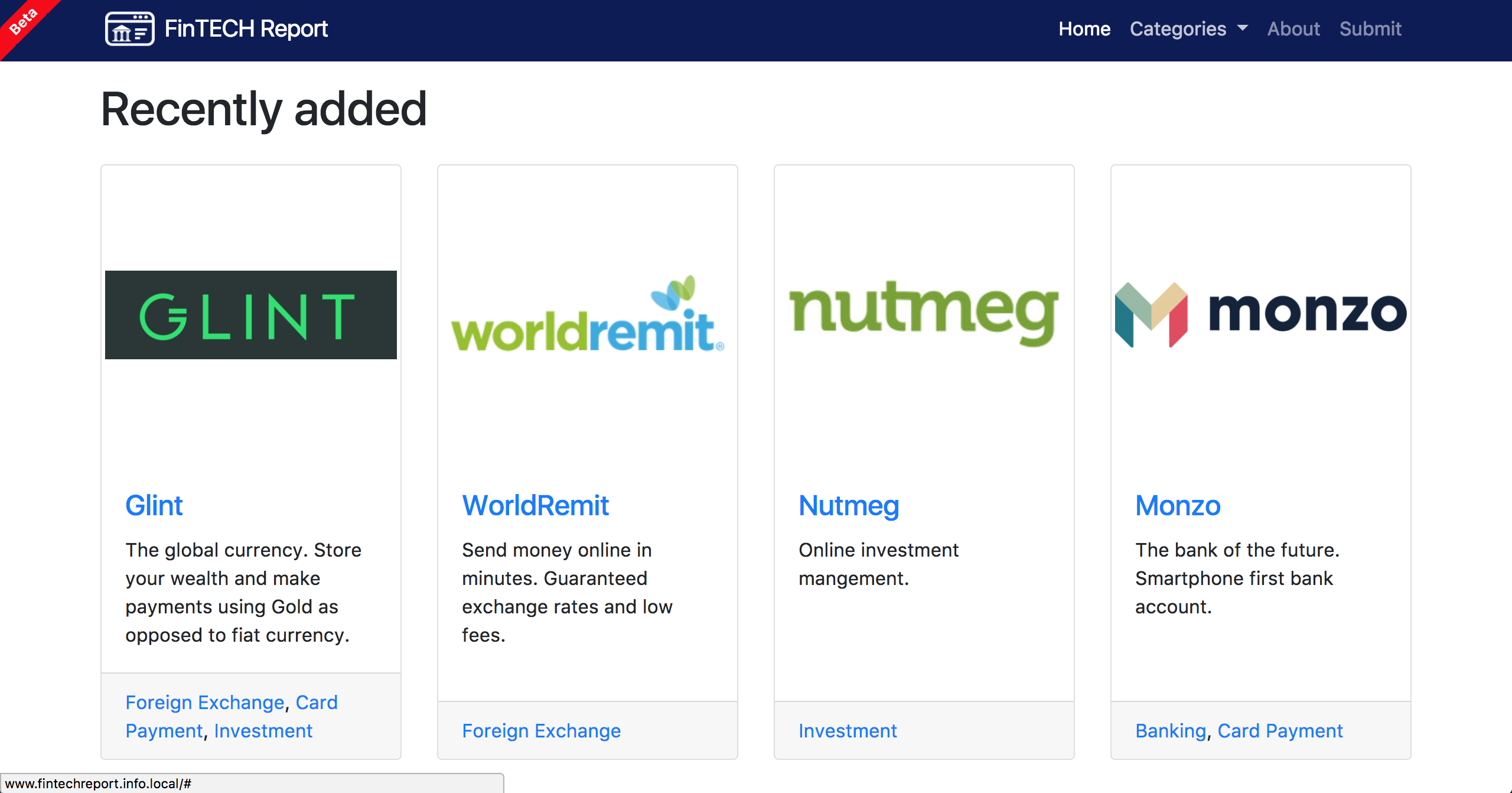Click Banking tag under Monzo

coord(1170,731)
